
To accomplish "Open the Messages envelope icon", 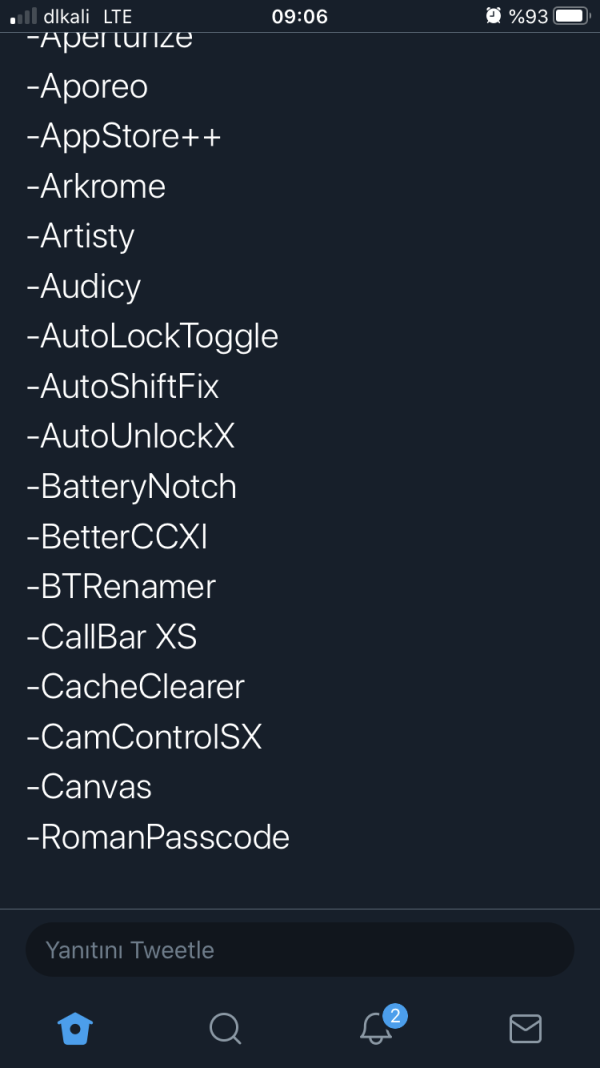I will click(x=525, y=1028).
